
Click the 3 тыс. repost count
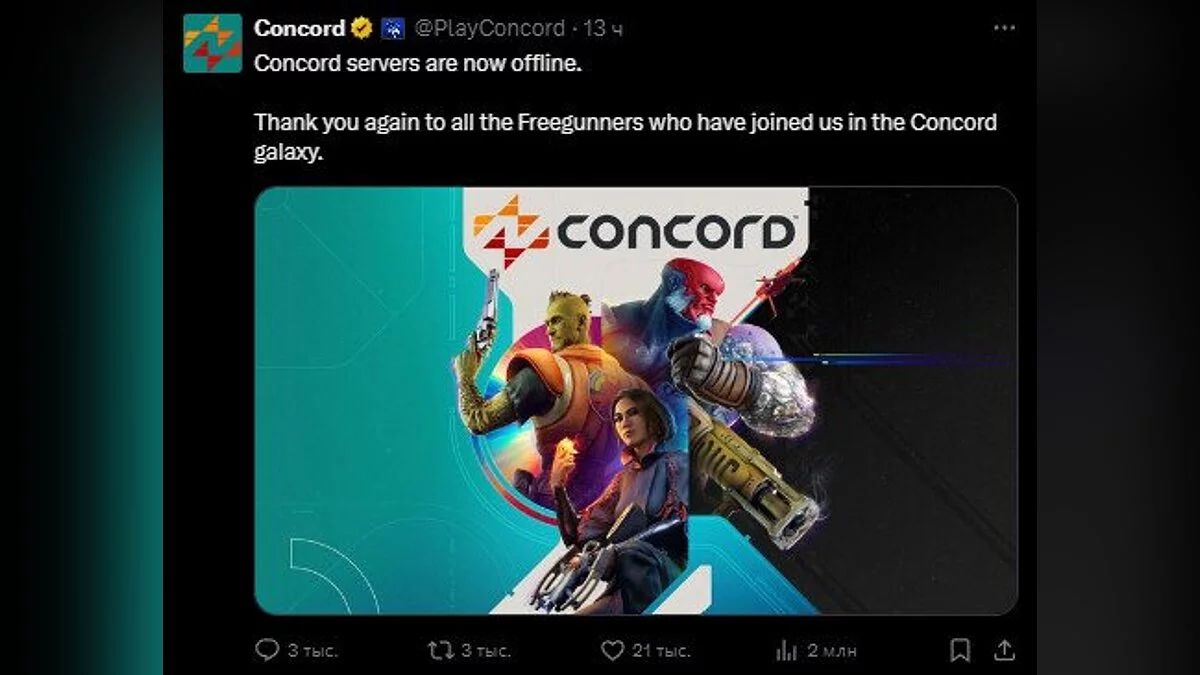pyautogui.click(x=486, y=651)
